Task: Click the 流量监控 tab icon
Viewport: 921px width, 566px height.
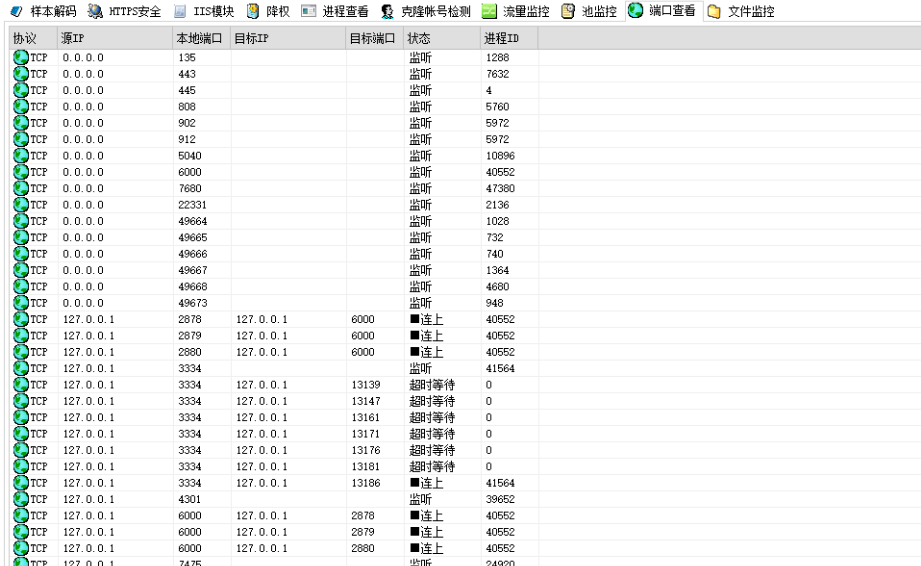Action: pos(489,11)
